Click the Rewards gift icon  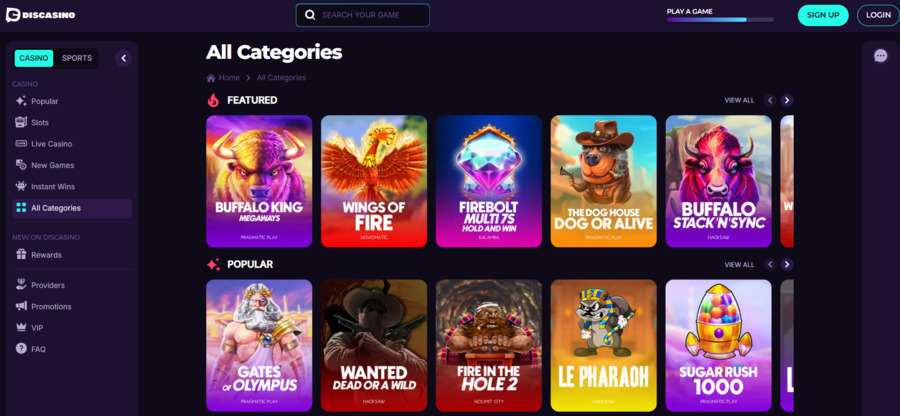21,255
